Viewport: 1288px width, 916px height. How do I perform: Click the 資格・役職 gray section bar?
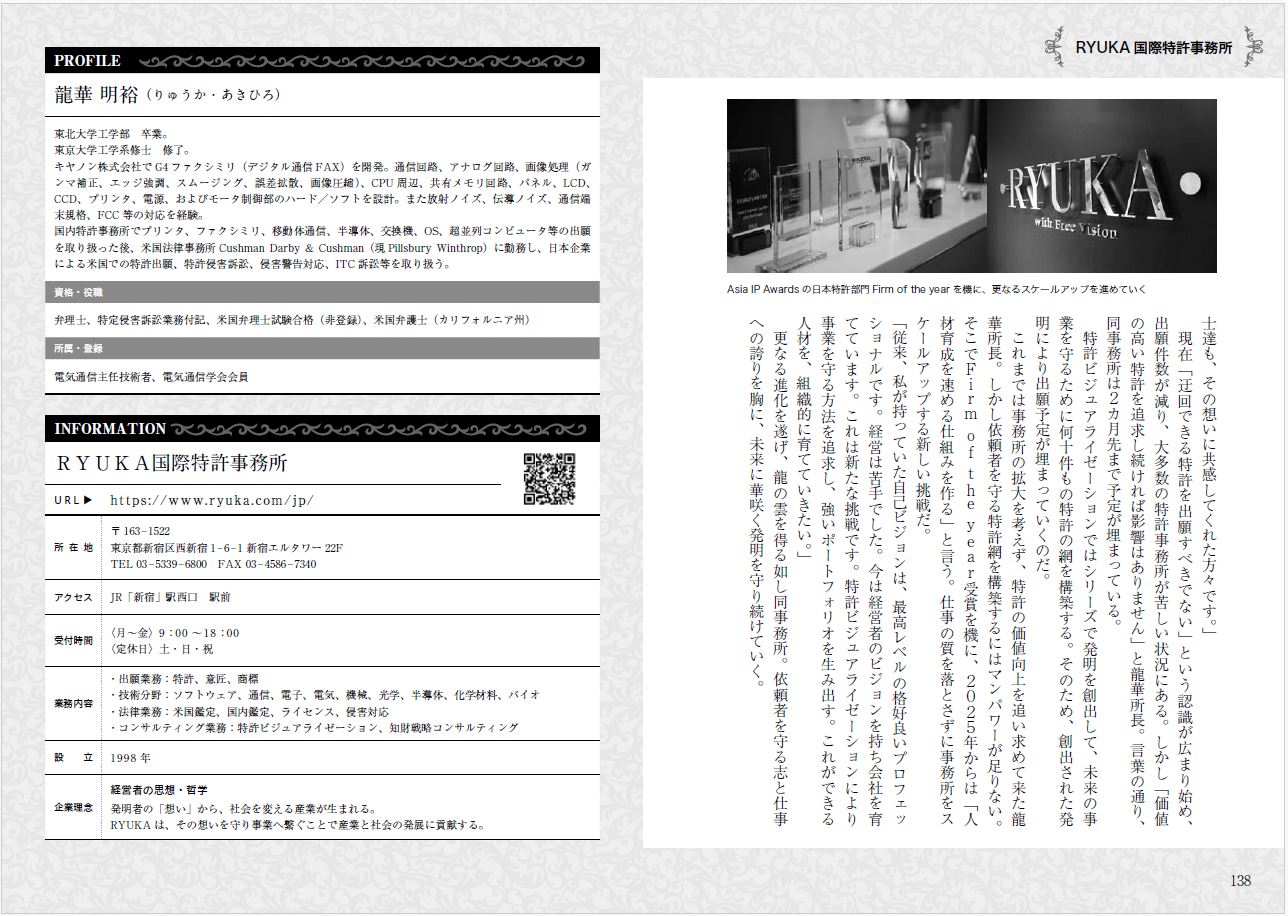(322, 292)
